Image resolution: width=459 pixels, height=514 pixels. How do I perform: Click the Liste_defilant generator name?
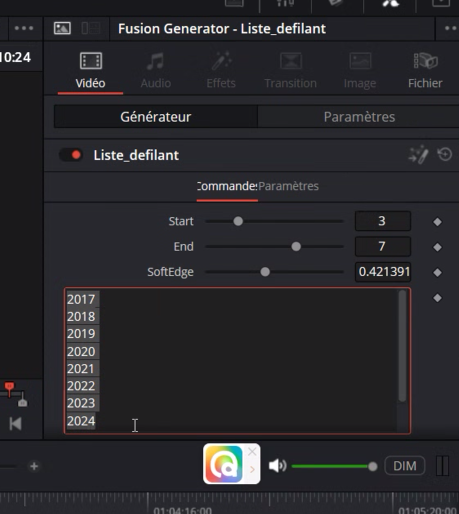coord(136,155)
